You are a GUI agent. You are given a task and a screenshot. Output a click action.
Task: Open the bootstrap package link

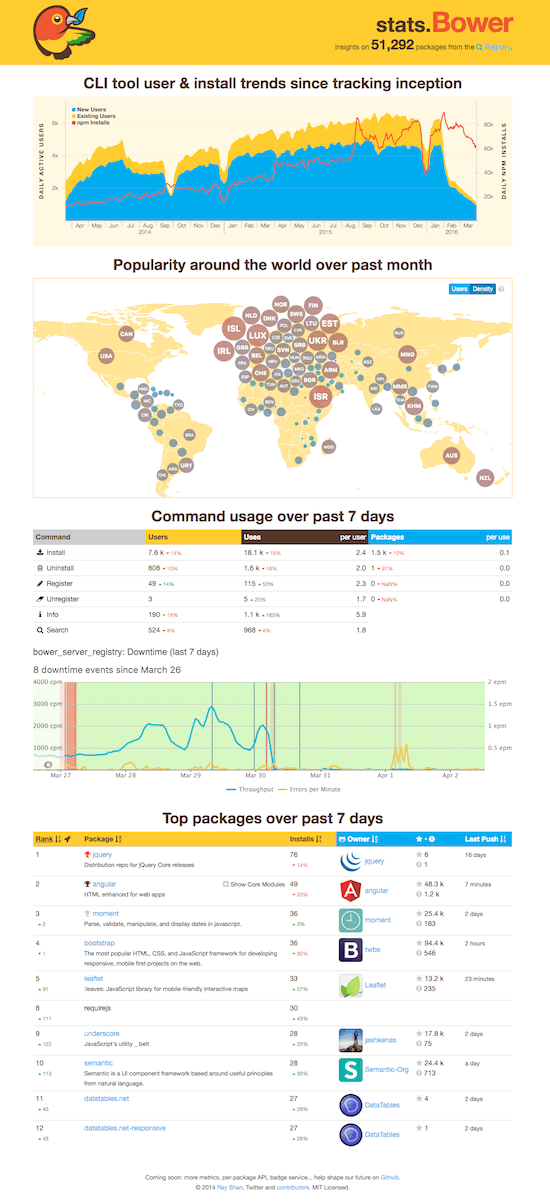(x=102, y=942)
